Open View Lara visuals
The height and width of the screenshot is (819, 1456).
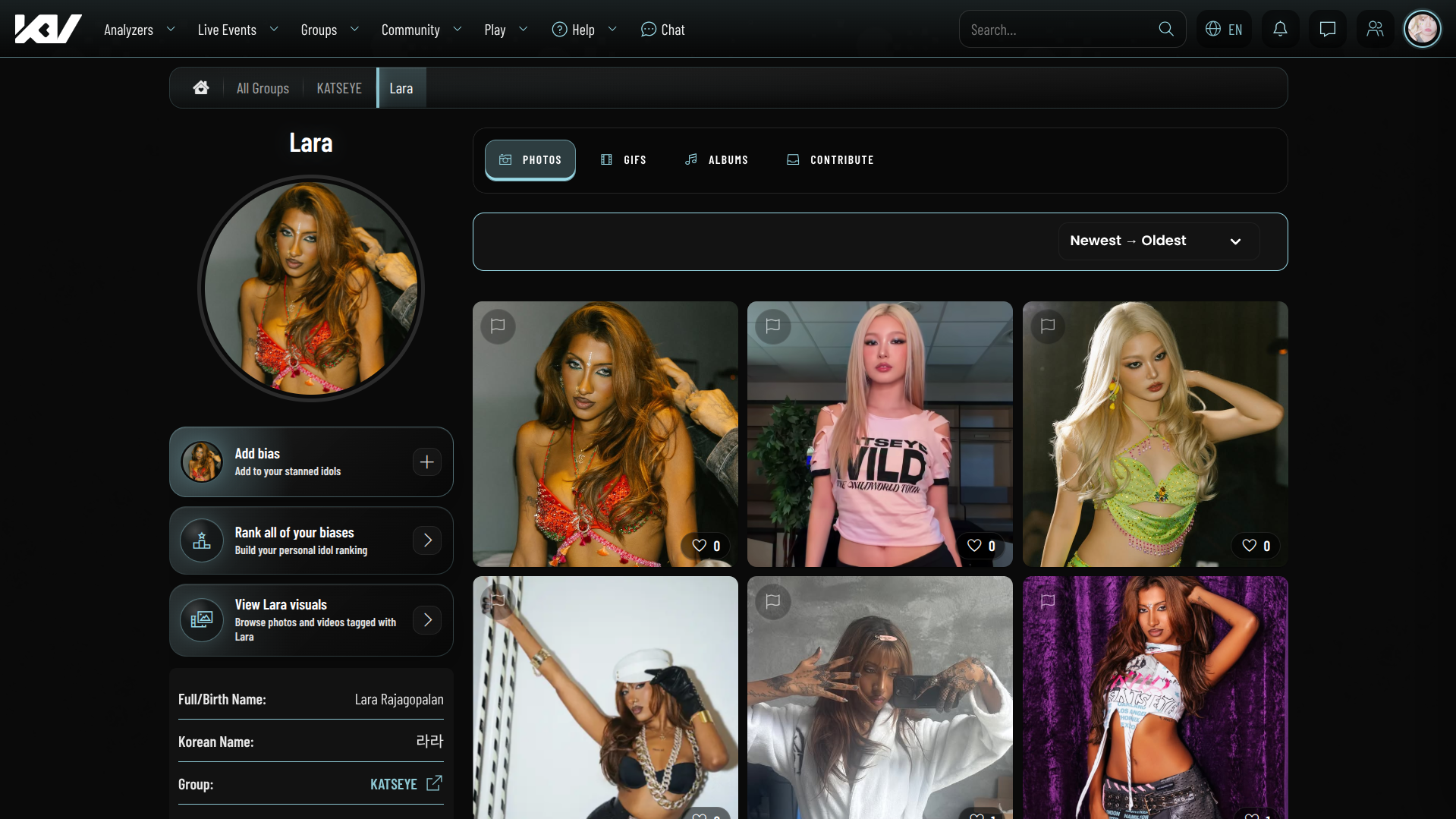pyautogui.click(x=311, y=620)
